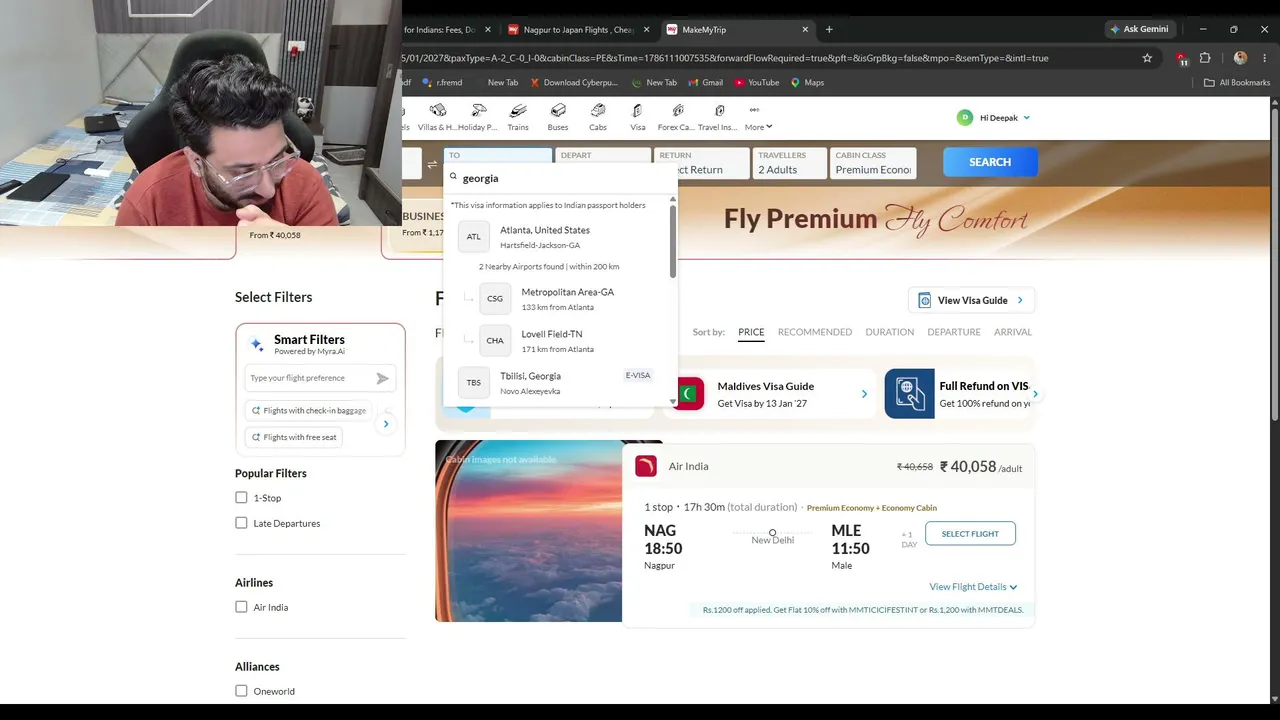Advance the visa guide carousel arrow
1280x720 pixels.
[x=1035, y=394]
